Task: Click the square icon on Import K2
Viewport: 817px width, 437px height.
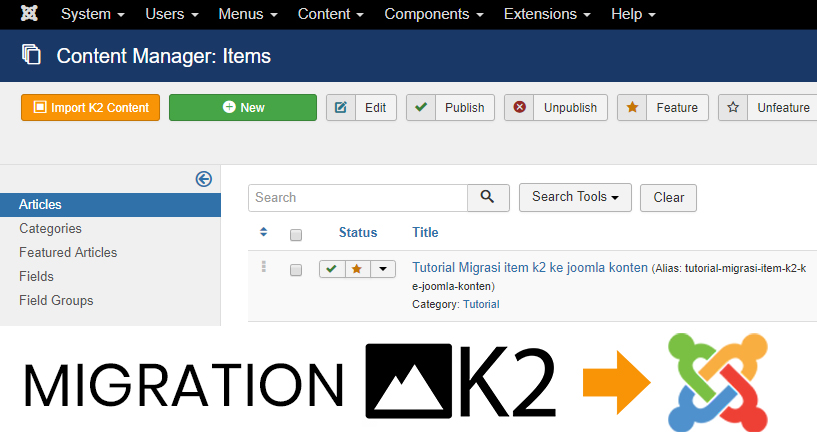Action: pyautogui.click(x=40, y=107)
